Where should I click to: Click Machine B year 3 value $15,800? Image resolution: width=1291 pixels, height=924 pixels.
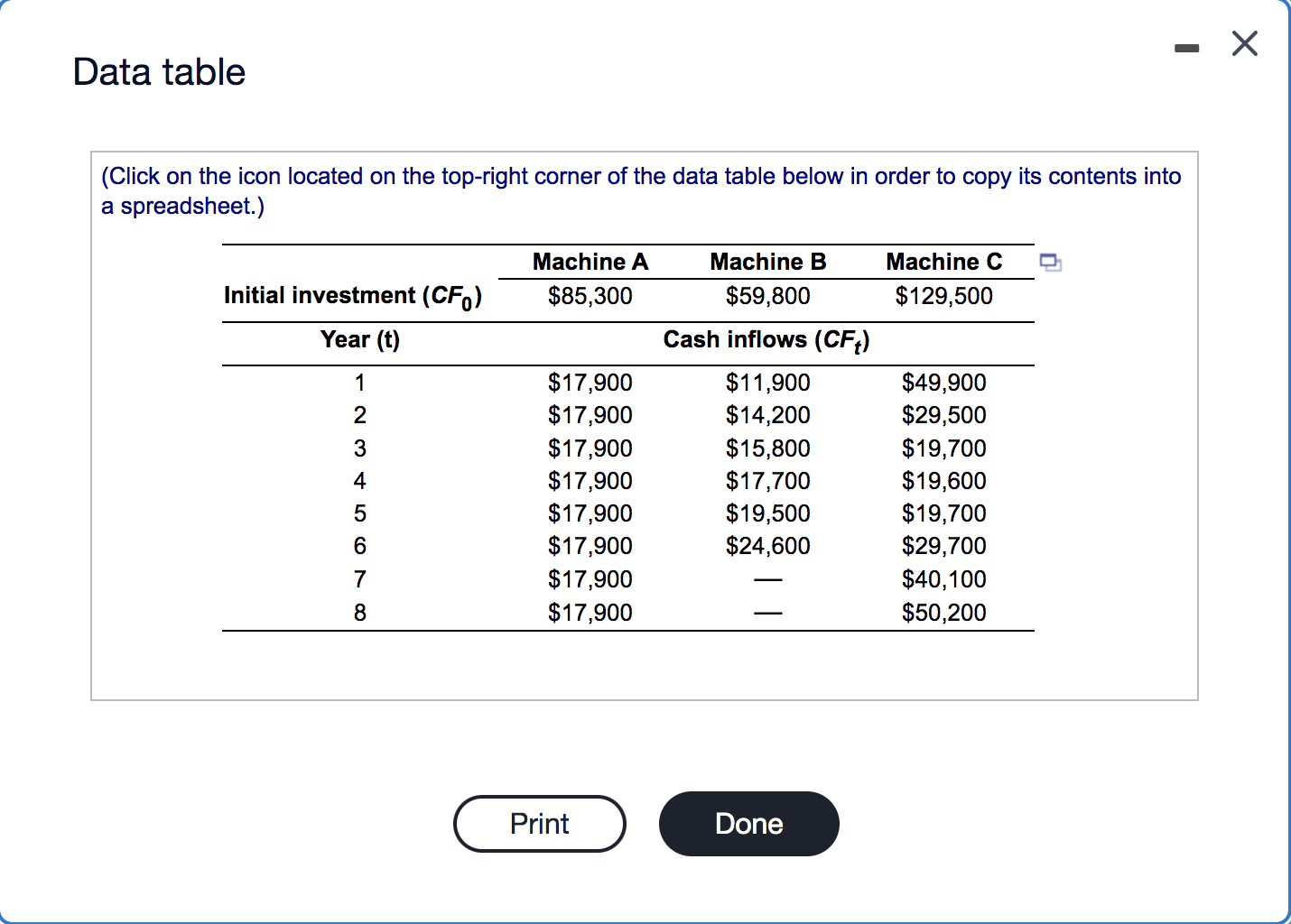click(768, 448)
